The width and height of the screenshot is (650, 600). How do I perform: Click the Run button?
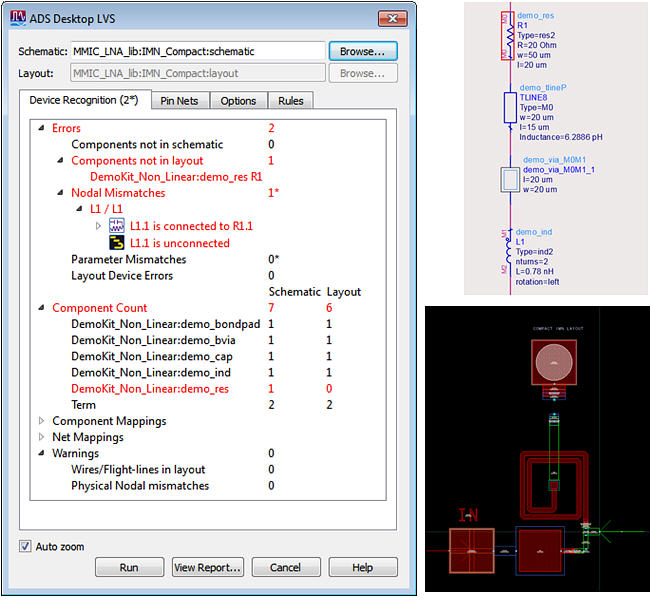click(x=129, y=567)
